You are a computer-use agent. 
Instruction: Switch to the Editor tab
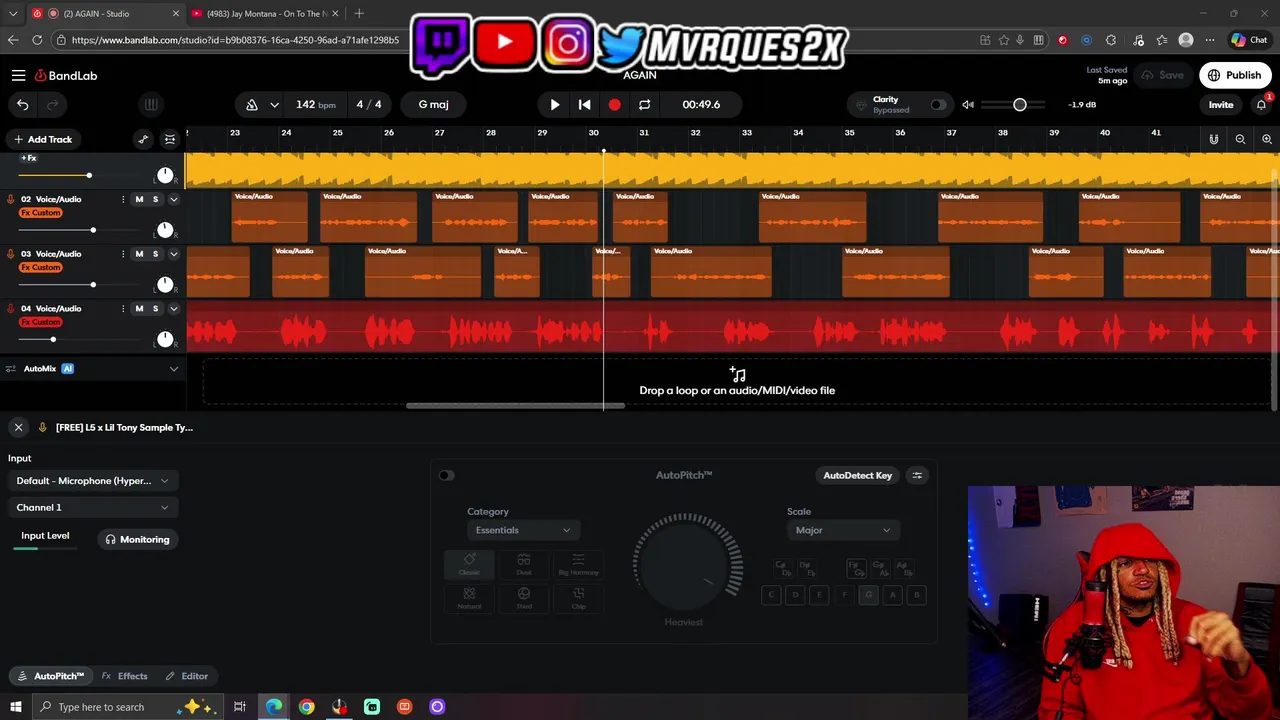(186, 676)
